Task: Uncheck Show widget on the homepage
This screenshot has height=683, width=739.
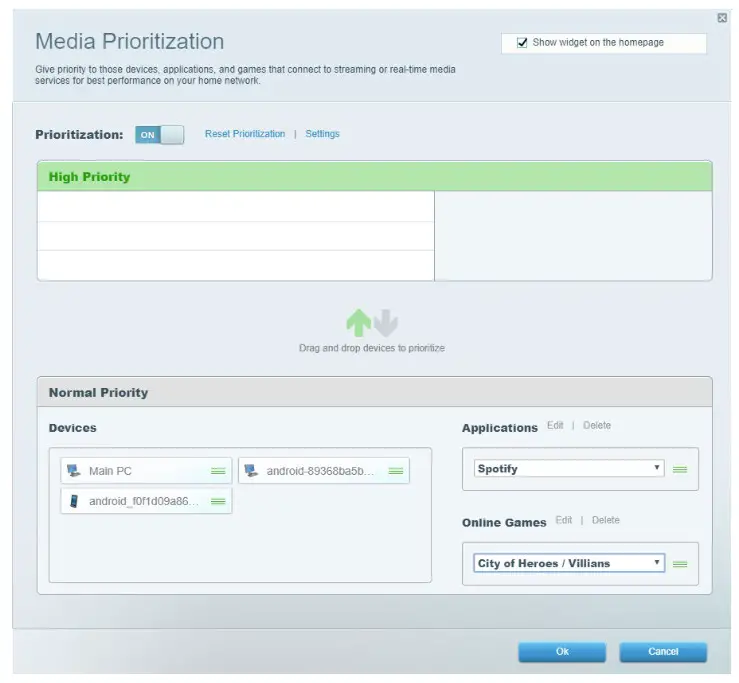Action: (522, 42)
